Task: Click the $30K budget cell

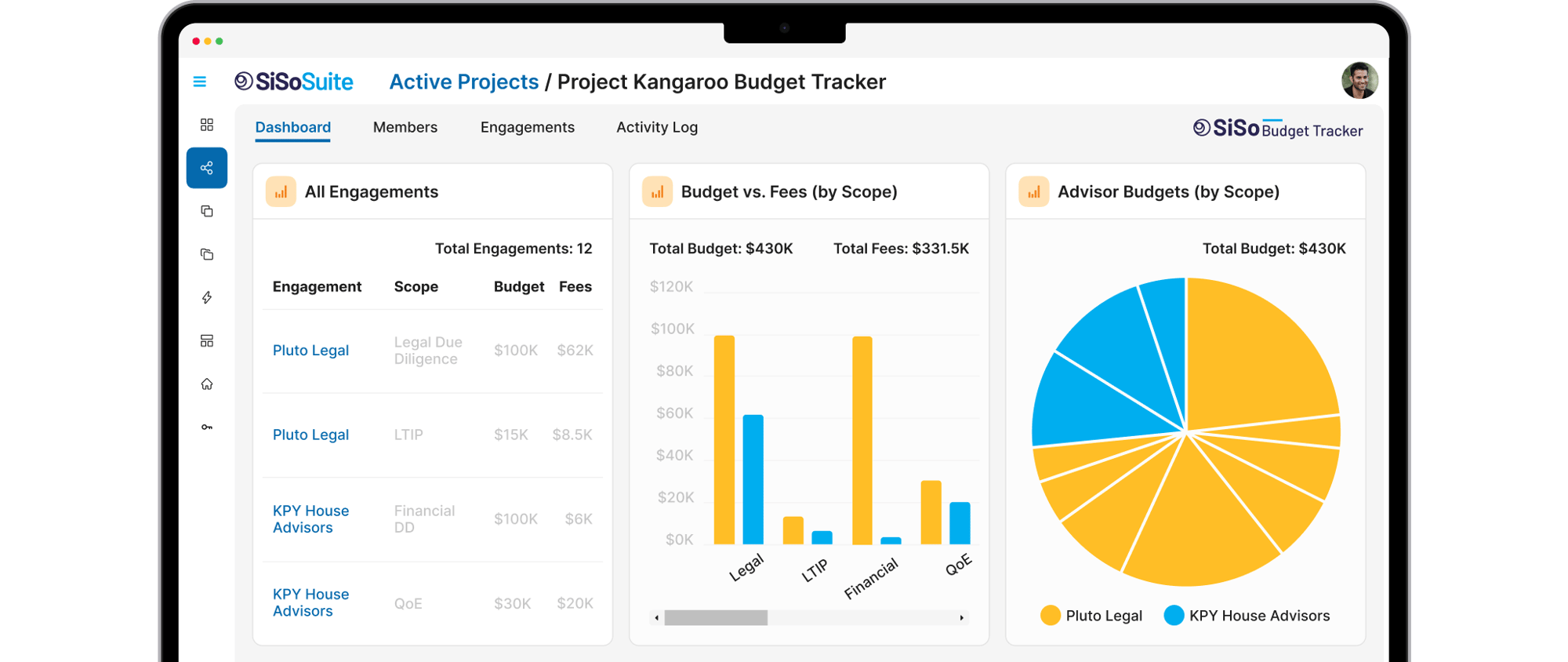Action: tap(513, 603)
